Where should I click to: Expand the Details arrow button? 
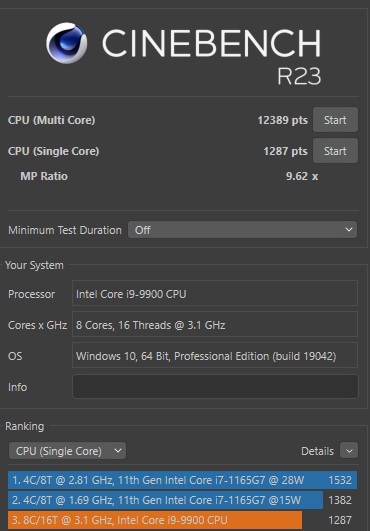click(x=349, y=451)
